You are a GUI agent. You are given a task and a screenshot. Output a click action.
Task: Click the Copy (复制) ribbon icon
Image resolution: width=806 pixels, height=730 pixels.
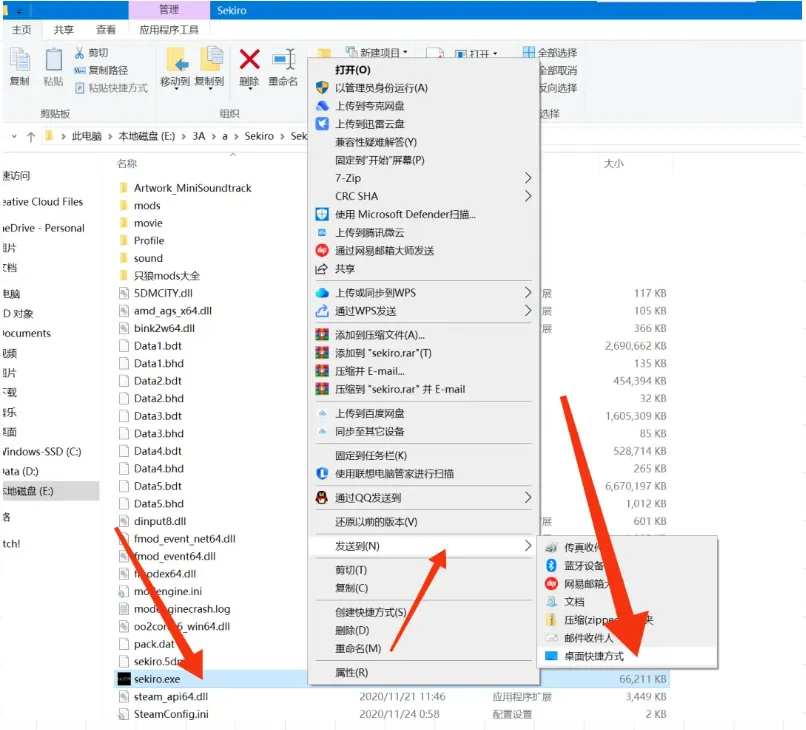click(20, 65)
